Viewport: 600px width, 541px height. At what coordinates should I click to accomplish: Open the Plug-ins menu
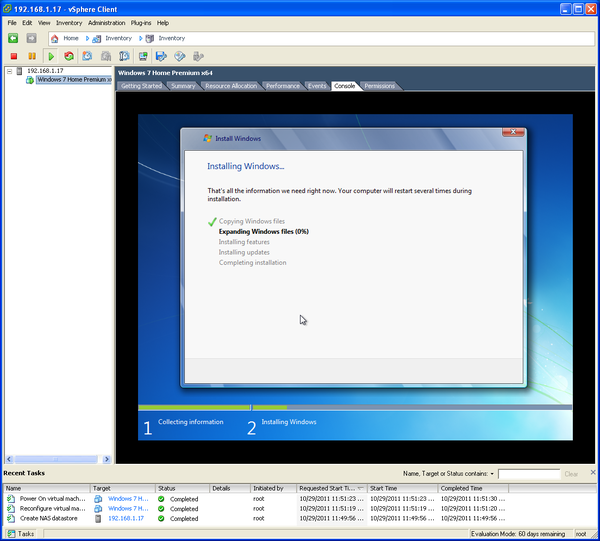[141, 22]
